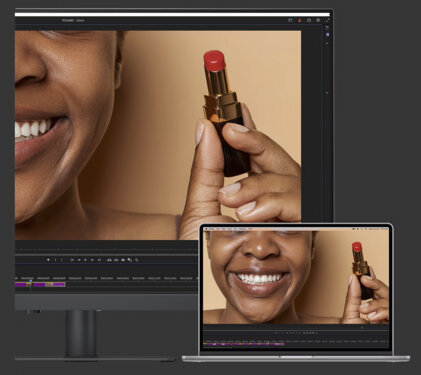Click the monitor timeline timecode ruler

[x=106, y=278]
